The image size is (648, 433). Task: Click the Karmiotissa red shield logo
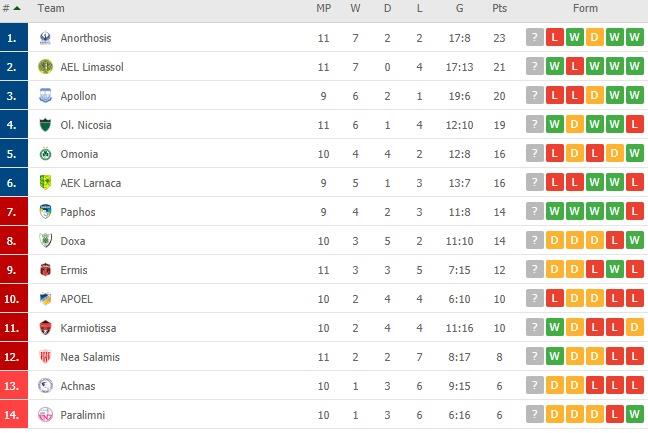[45, 328]
